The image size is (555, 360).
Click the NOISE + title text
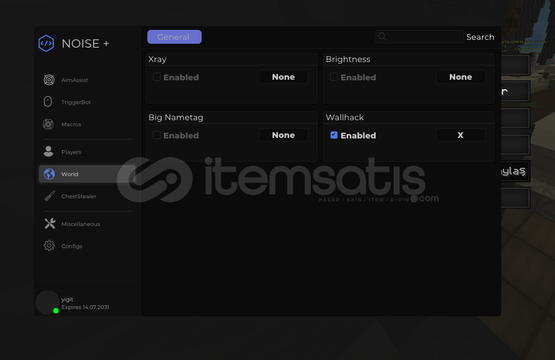tap(85, 44)
